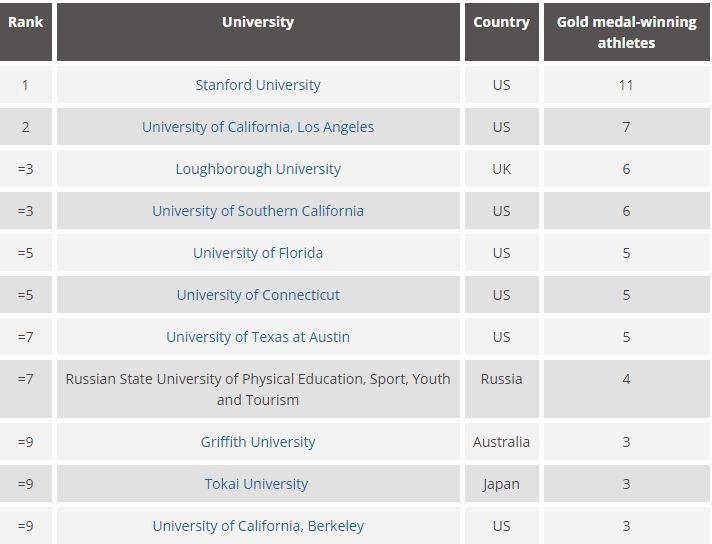Screen dimensions: 712x544
Task: Open the University of Connecticut link
Action: pyautogui.click(x=258, y=295)
